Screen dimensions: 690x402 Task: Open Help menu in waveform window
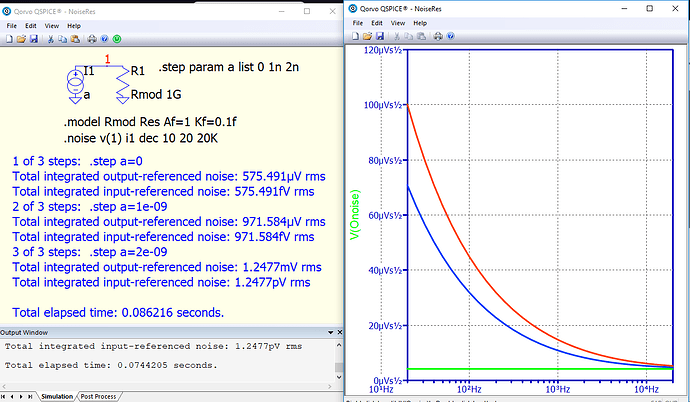424,22
